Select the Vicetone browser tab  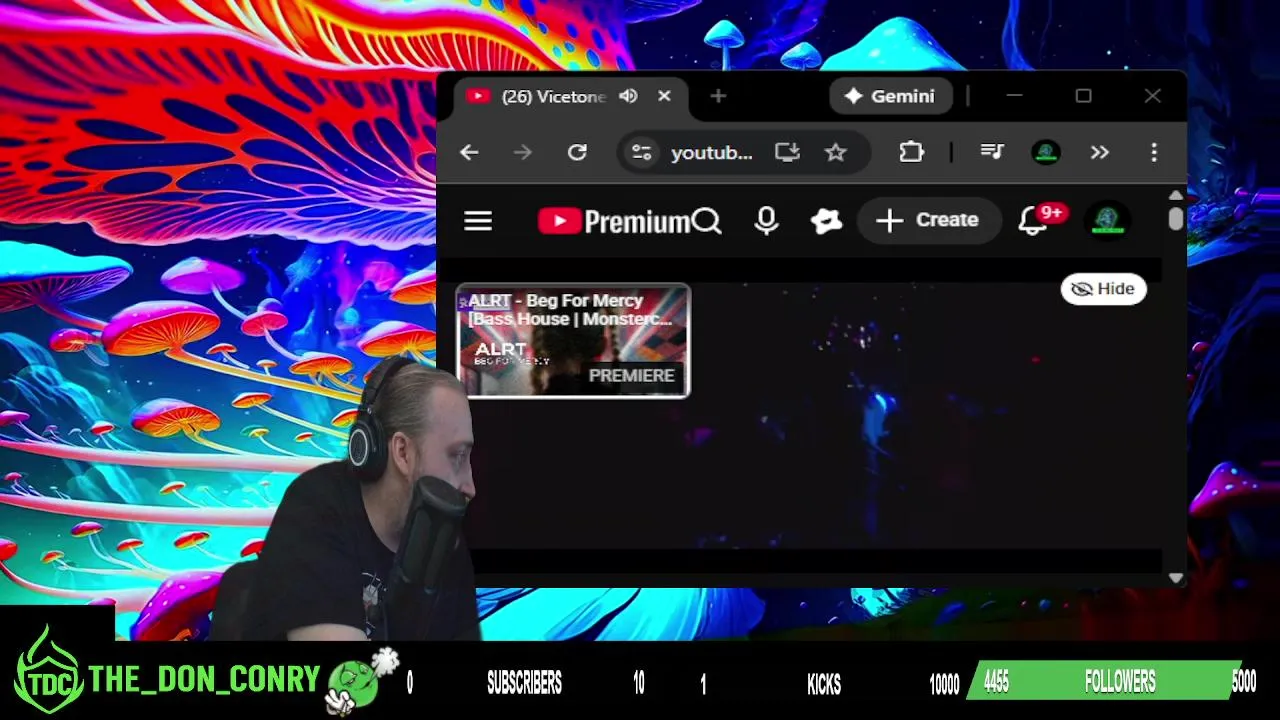coord(572,96)
